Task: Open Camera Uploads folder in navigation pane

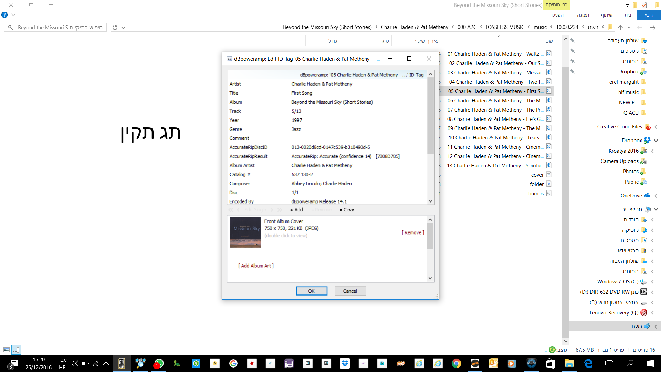Action: 623,161
